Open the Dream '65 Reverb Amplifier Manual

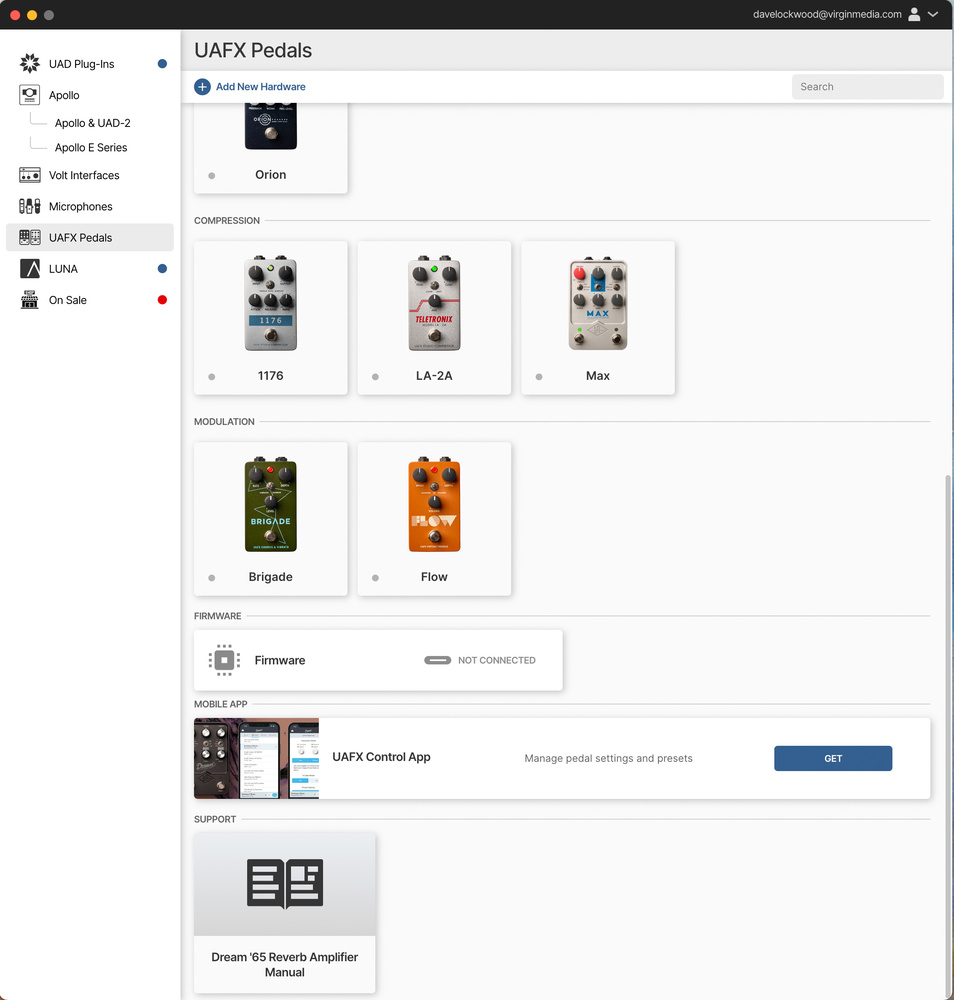click(284, 912)
